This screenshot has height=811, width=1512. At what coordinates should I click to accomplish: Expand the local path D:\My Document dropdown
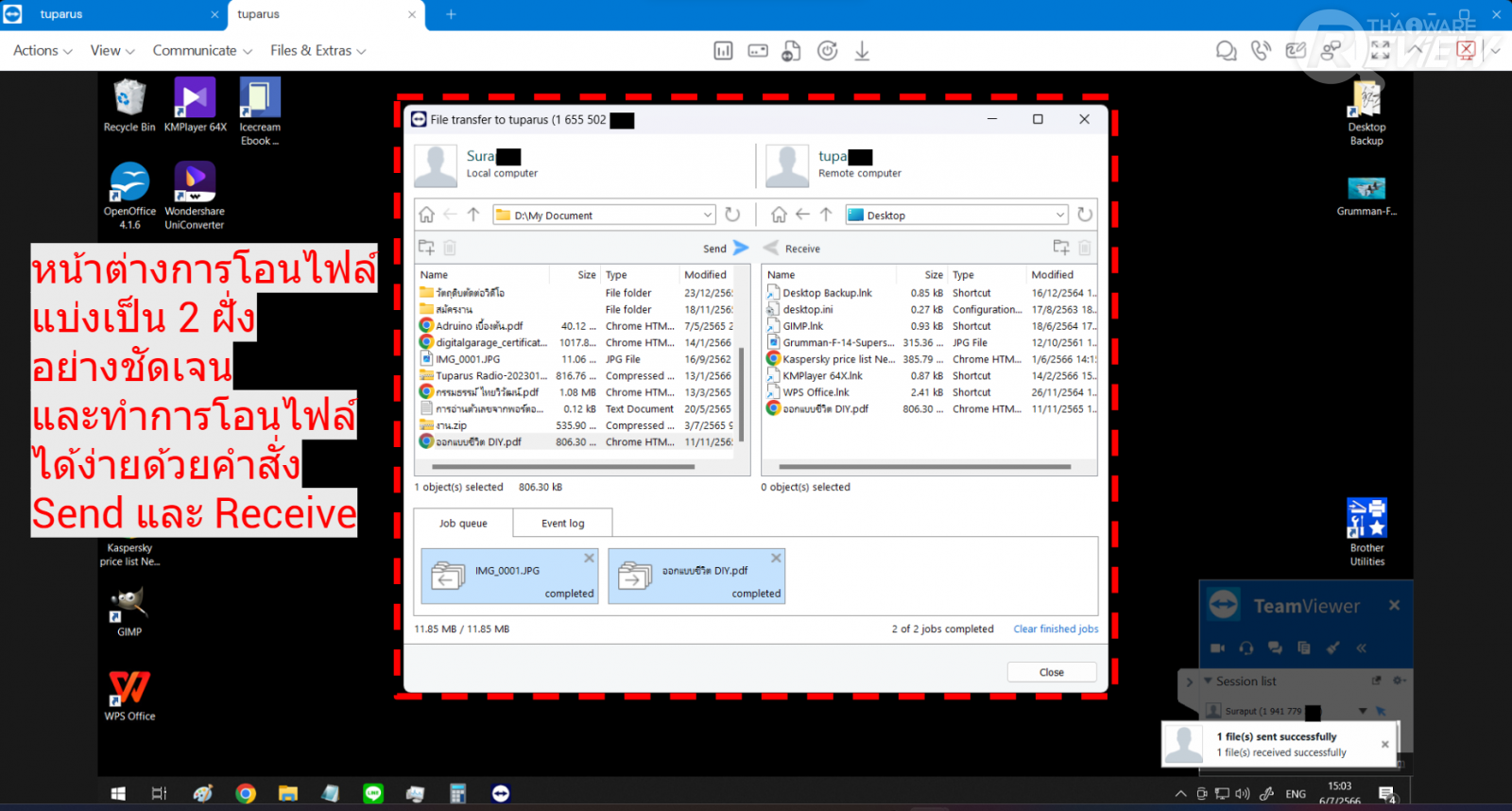point(708,215)
